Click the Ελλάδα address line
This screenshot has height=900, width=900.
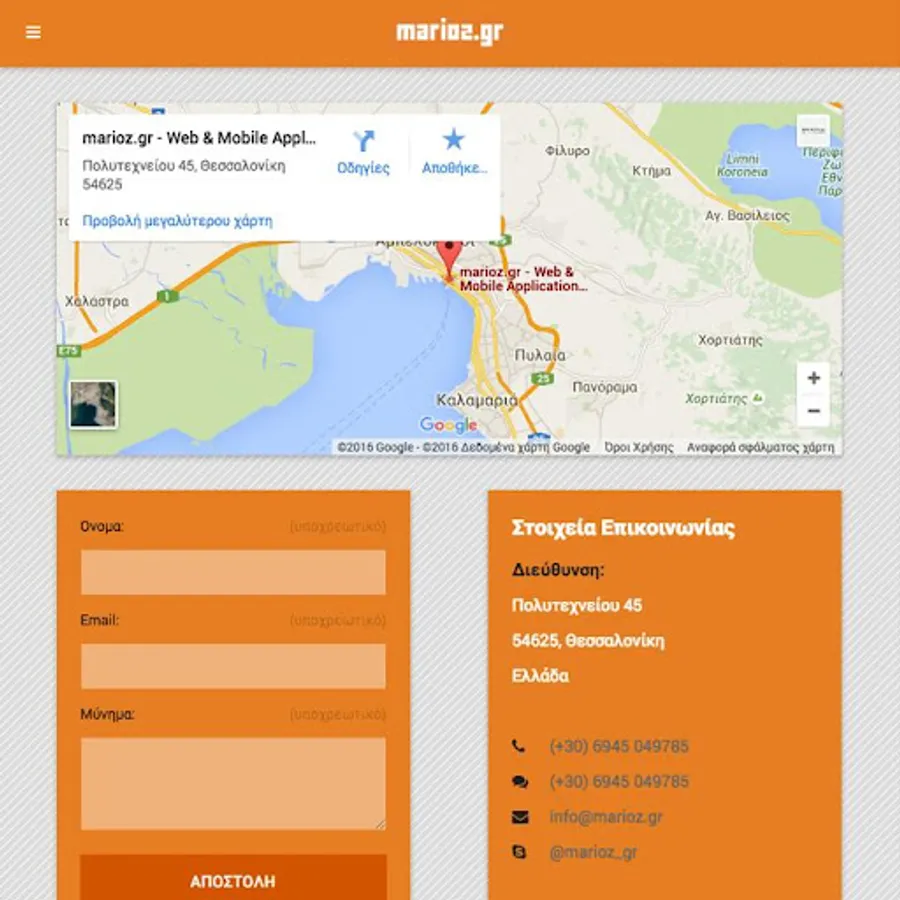(x=540, y=676)
